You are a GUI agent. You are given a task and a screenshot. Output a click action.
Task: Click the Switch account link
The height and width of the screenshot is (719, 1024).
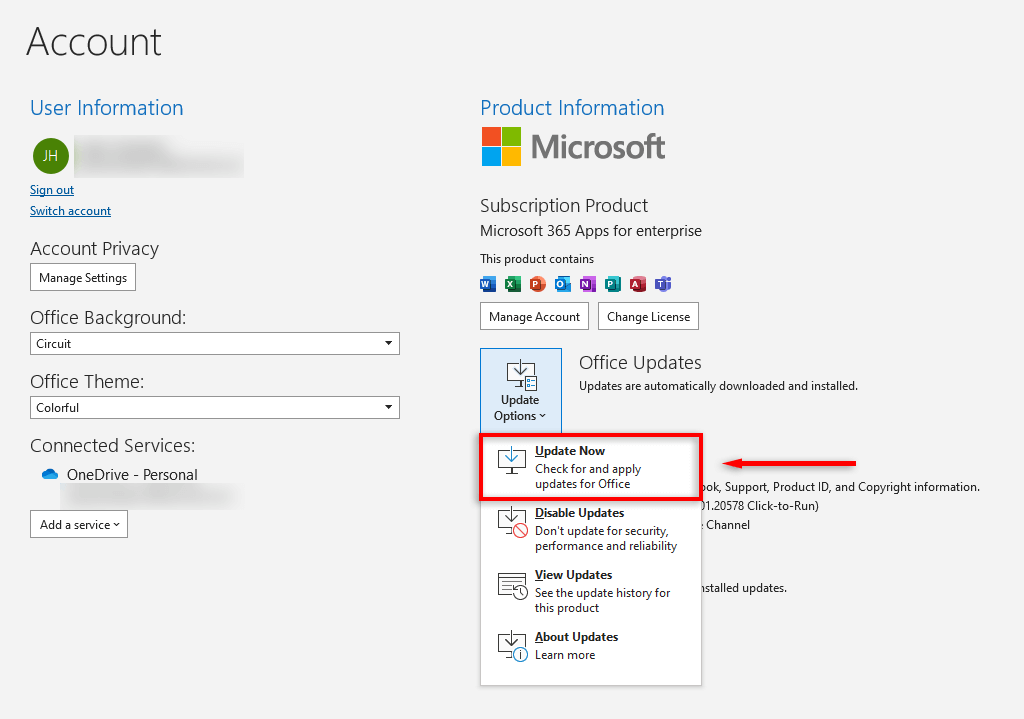pyautogui.click(x=71, y=211)
